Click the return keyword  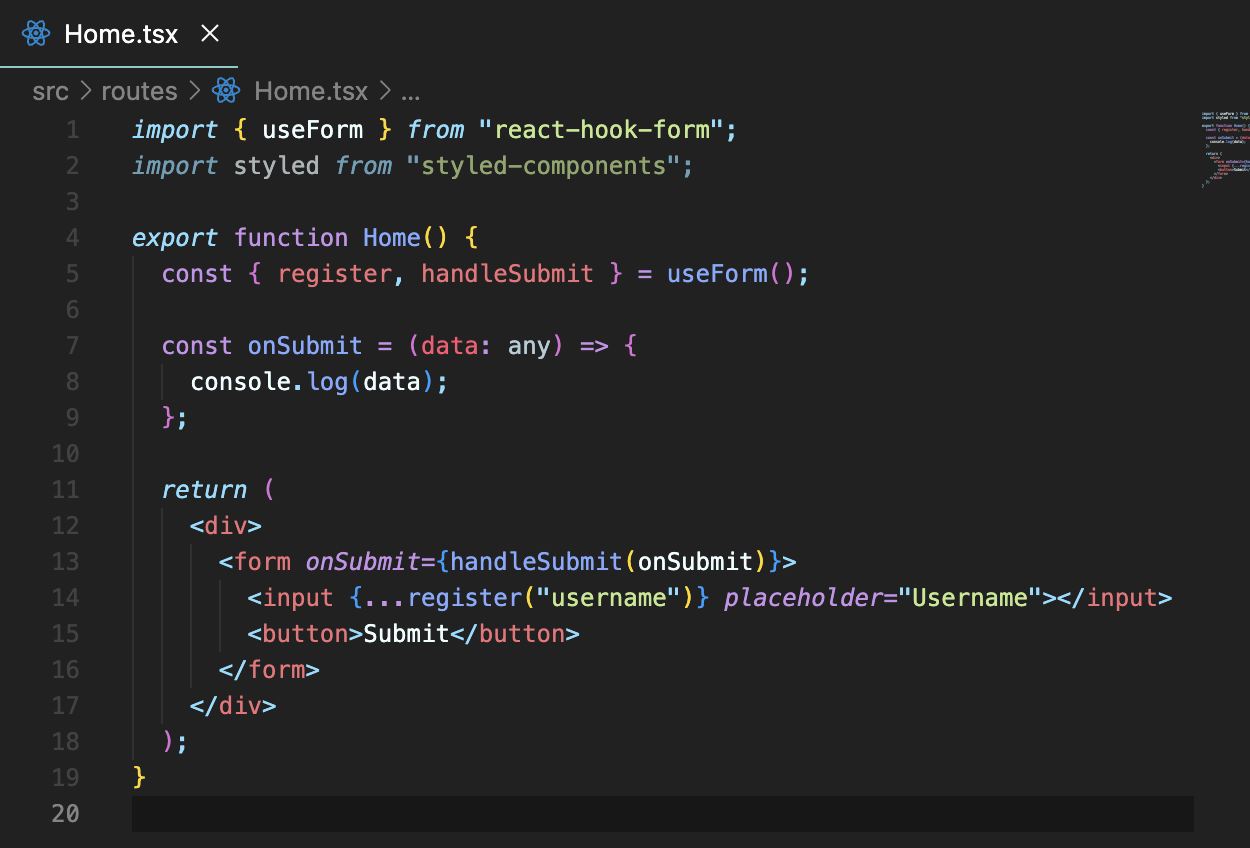pyautogui.click(x=204, y=490)
